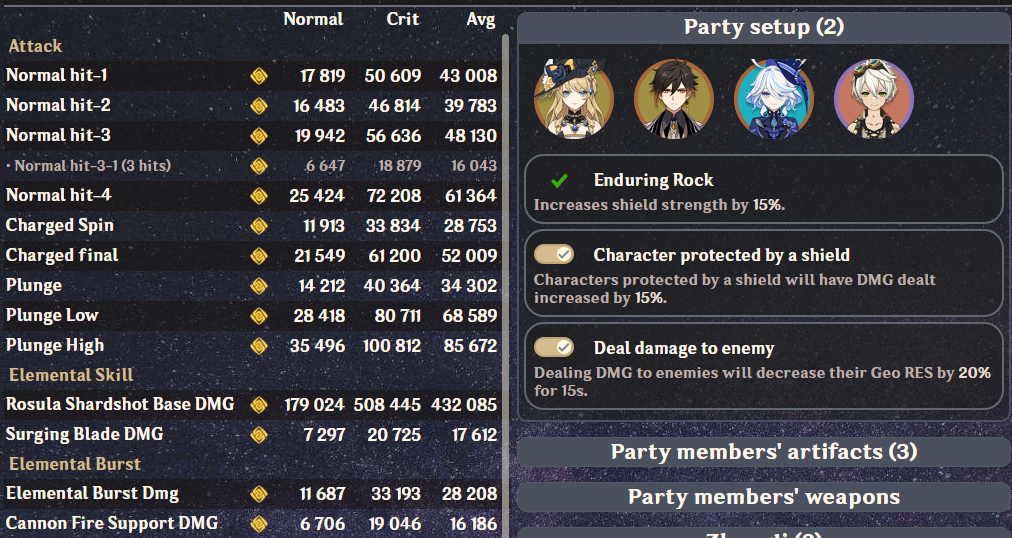Expand Party members' artifacts (3) section
This screenshot has width=1012, height=538.
(x=763, y=451)
